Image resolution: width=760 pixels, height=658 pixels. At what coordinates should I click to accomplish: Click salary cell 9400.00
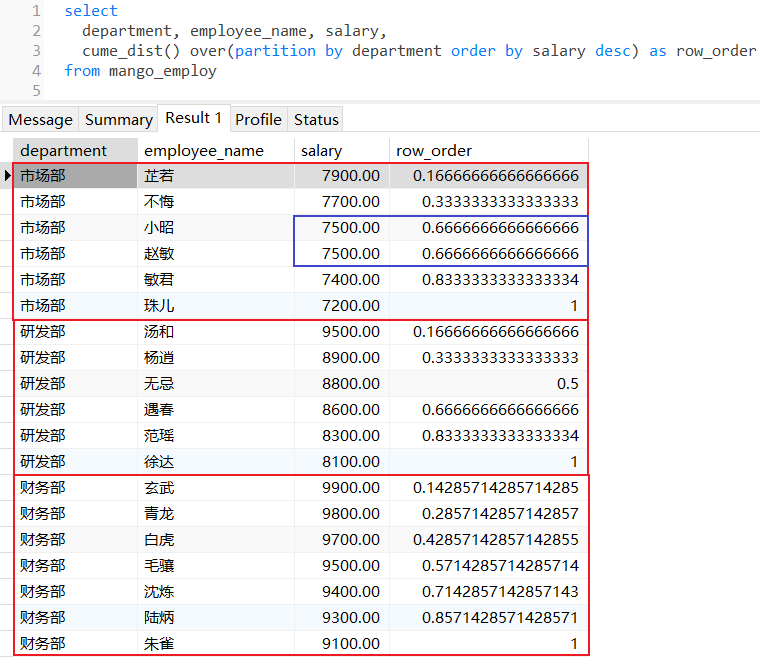pos(342,592)
